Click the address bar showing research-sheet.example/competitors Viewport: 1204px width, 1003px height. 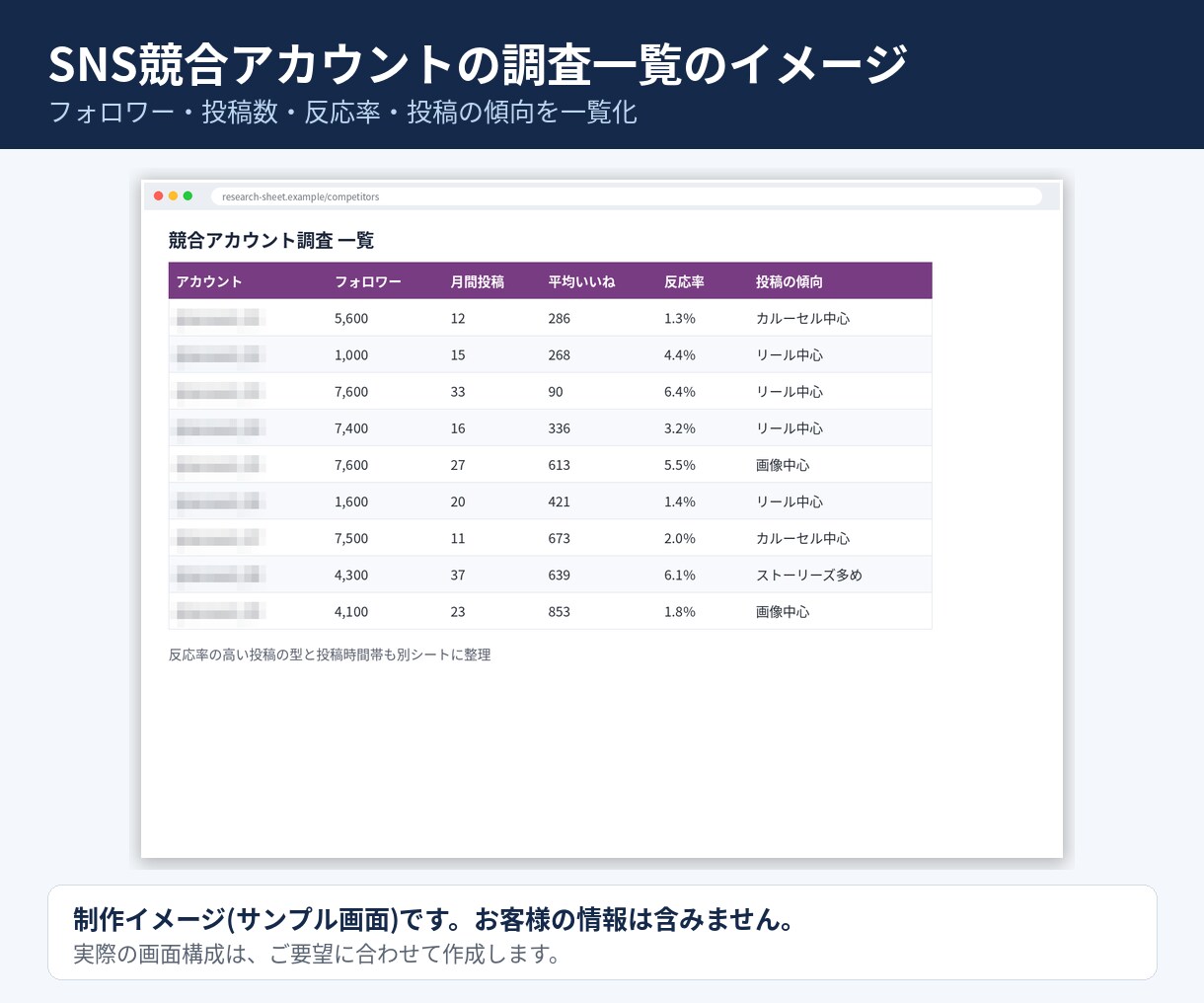[x=626, y=196]
